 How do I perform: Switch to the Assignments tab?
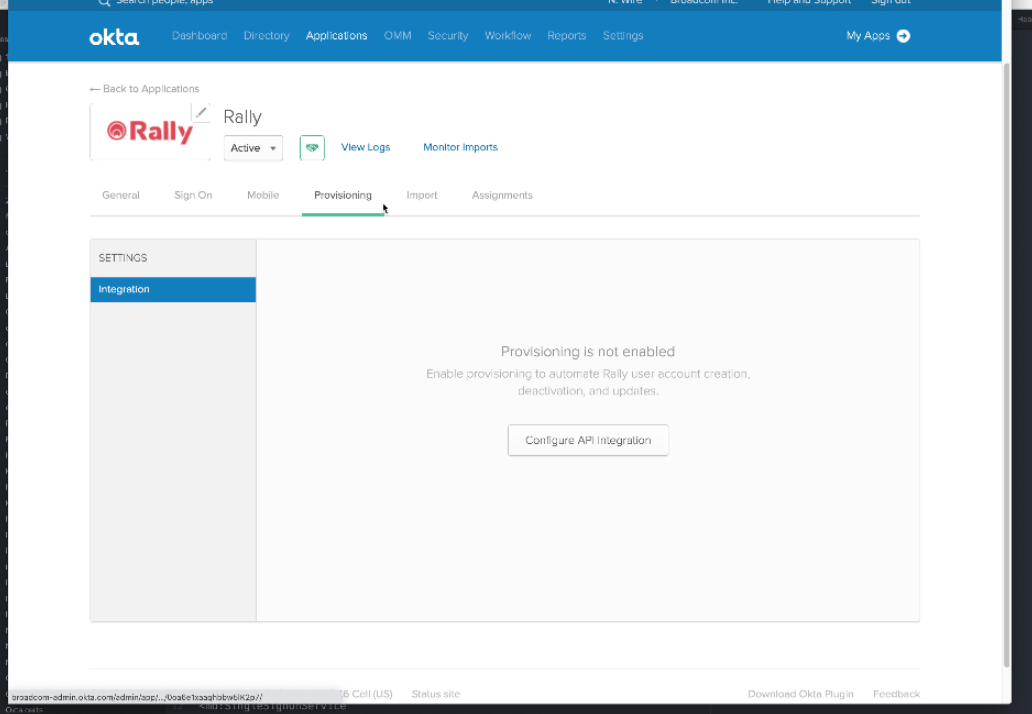pyautogui.click(x=502, y=195)
